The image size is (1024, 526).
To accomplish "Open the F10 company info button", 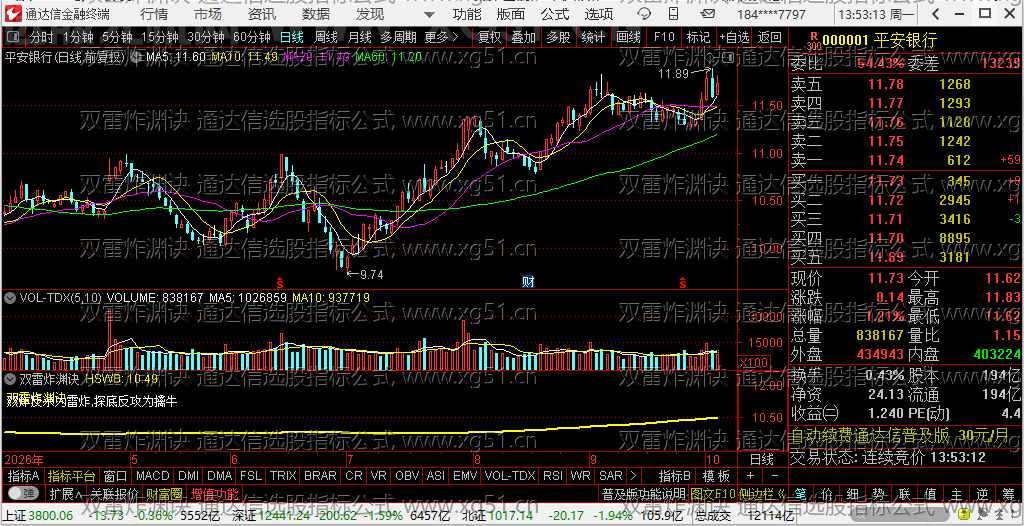I will (x=664, y=37).
